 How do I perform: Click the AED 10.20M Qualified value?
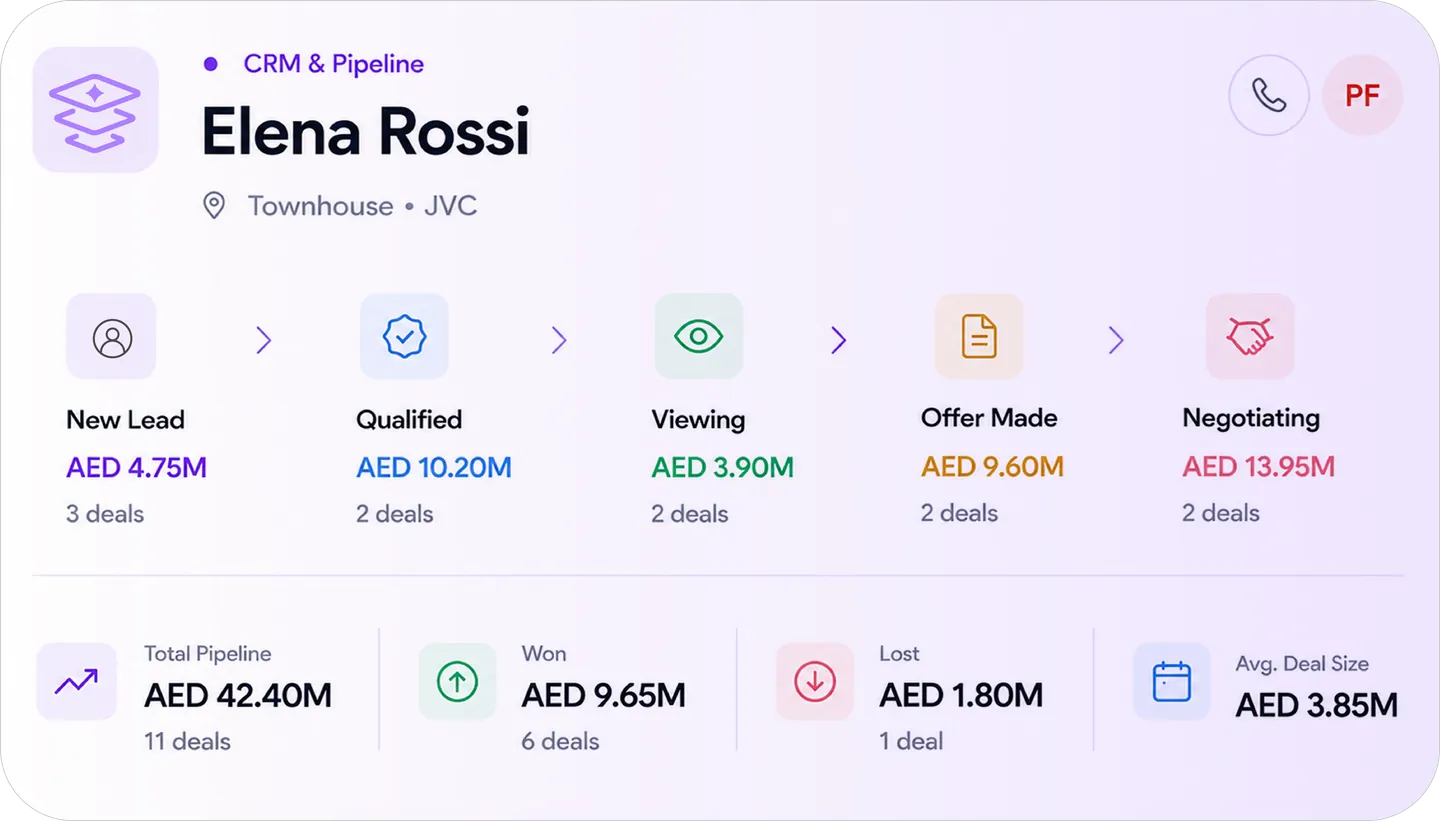tap(434, 468)
